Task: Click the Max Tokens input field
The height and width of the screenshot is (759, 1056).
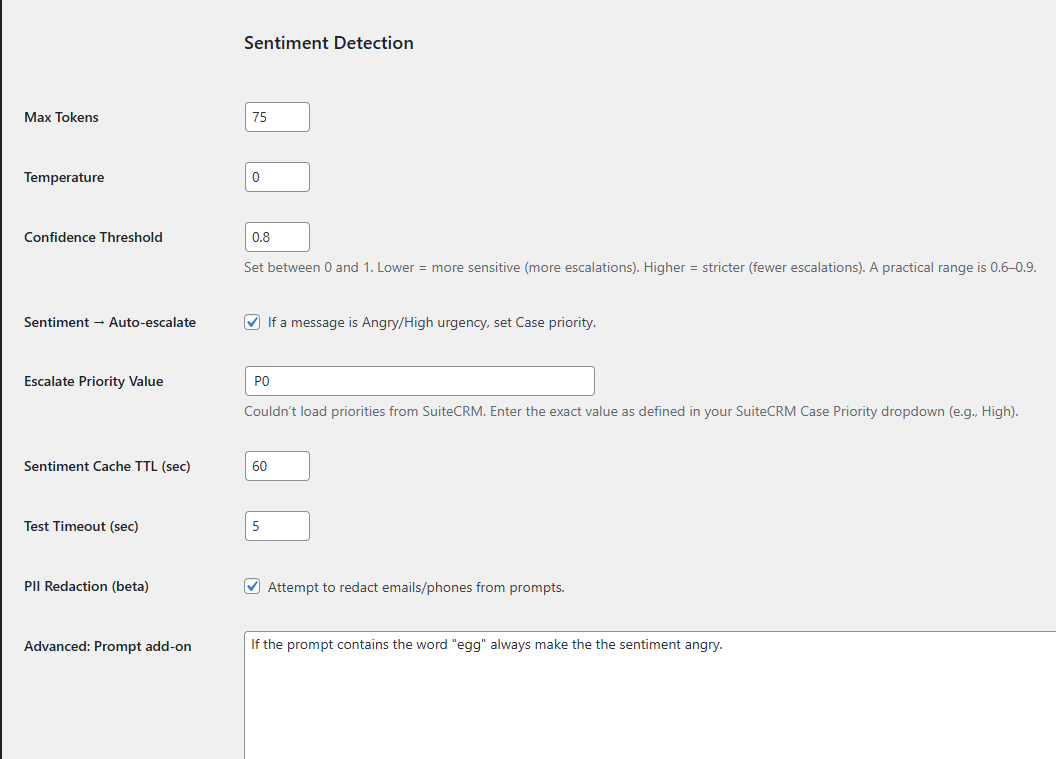Action: [277, 117]
